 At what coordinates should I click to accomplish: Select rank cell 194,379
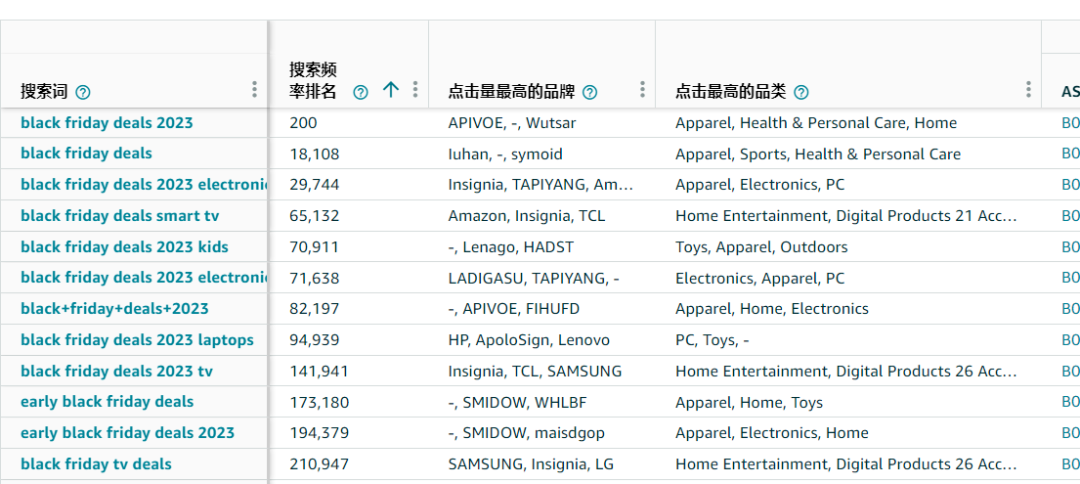pos(319,433)
